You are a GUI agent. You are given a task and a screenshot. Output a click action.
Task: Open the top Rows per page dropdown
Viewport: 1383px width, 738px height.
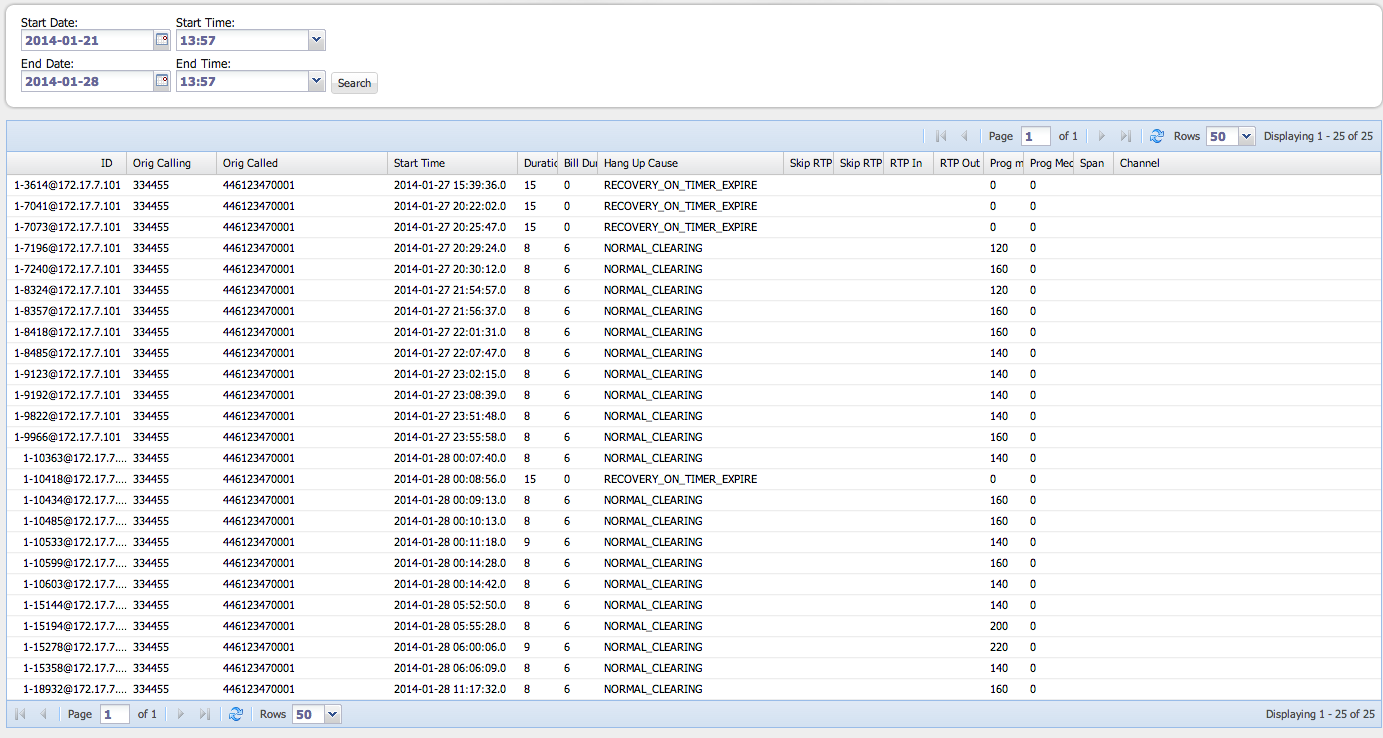(x=1246, y=136)
